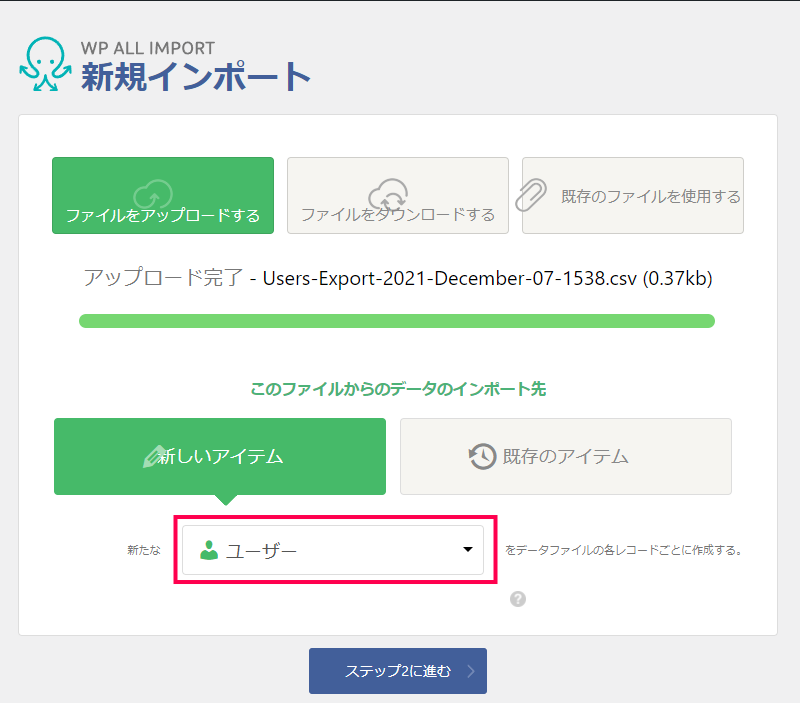This screenshot has width=800, height=703.
Task: Click the cloud download icon
Action: coord(388,194)
